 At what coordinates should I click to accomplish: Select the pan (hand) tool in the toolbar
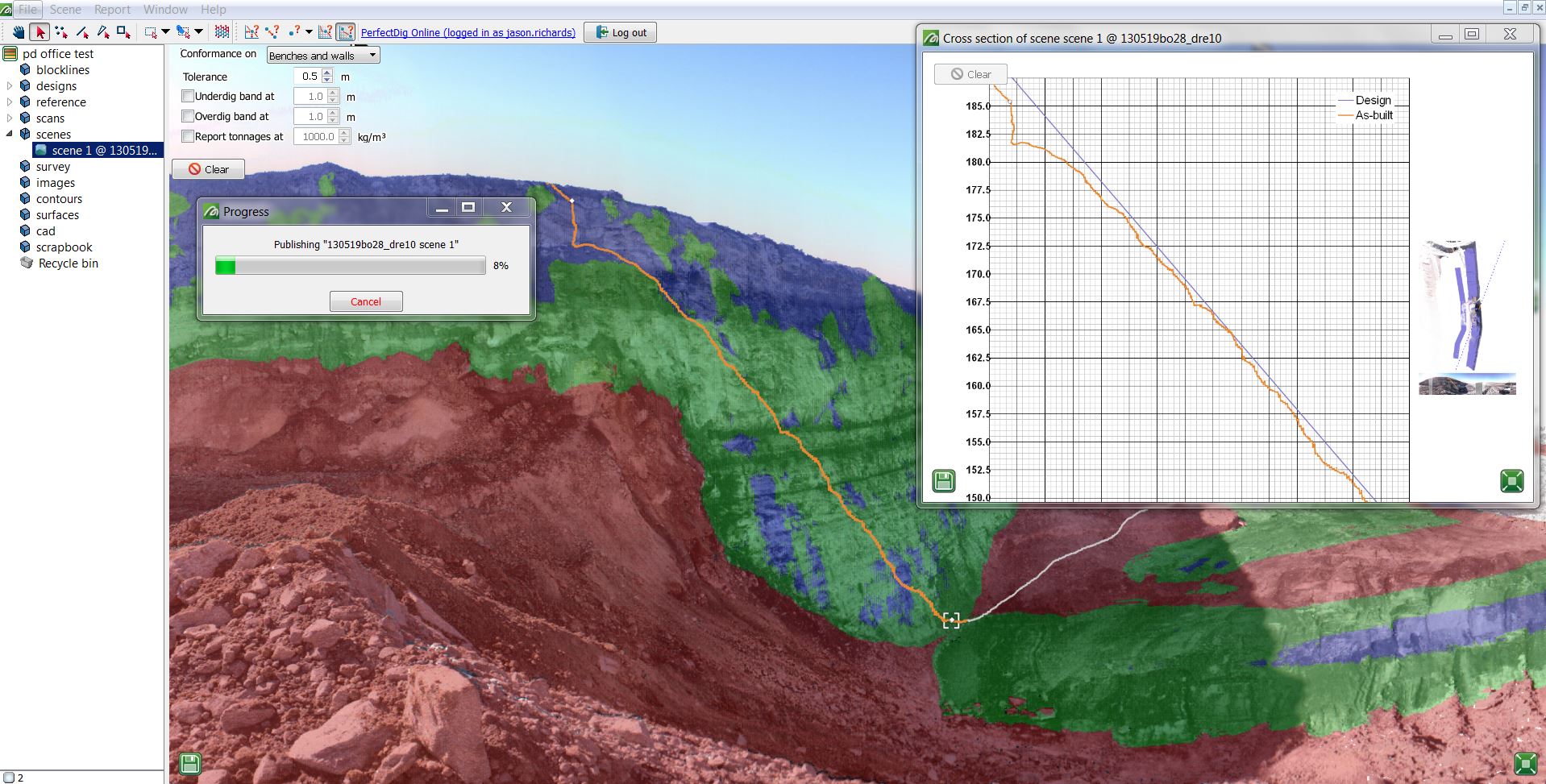pos(18,32)
